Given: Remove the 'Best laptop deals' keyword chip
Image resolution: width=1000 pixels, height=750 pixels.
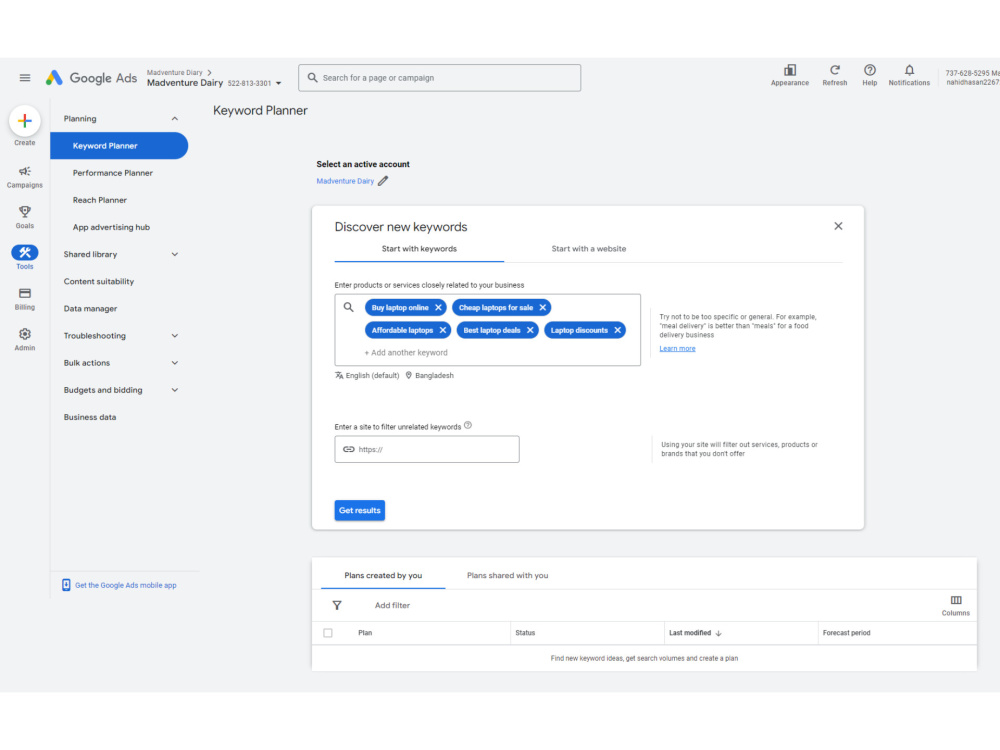Looking at the screenshot, I should pyautogui.click(x=530, y=330).
